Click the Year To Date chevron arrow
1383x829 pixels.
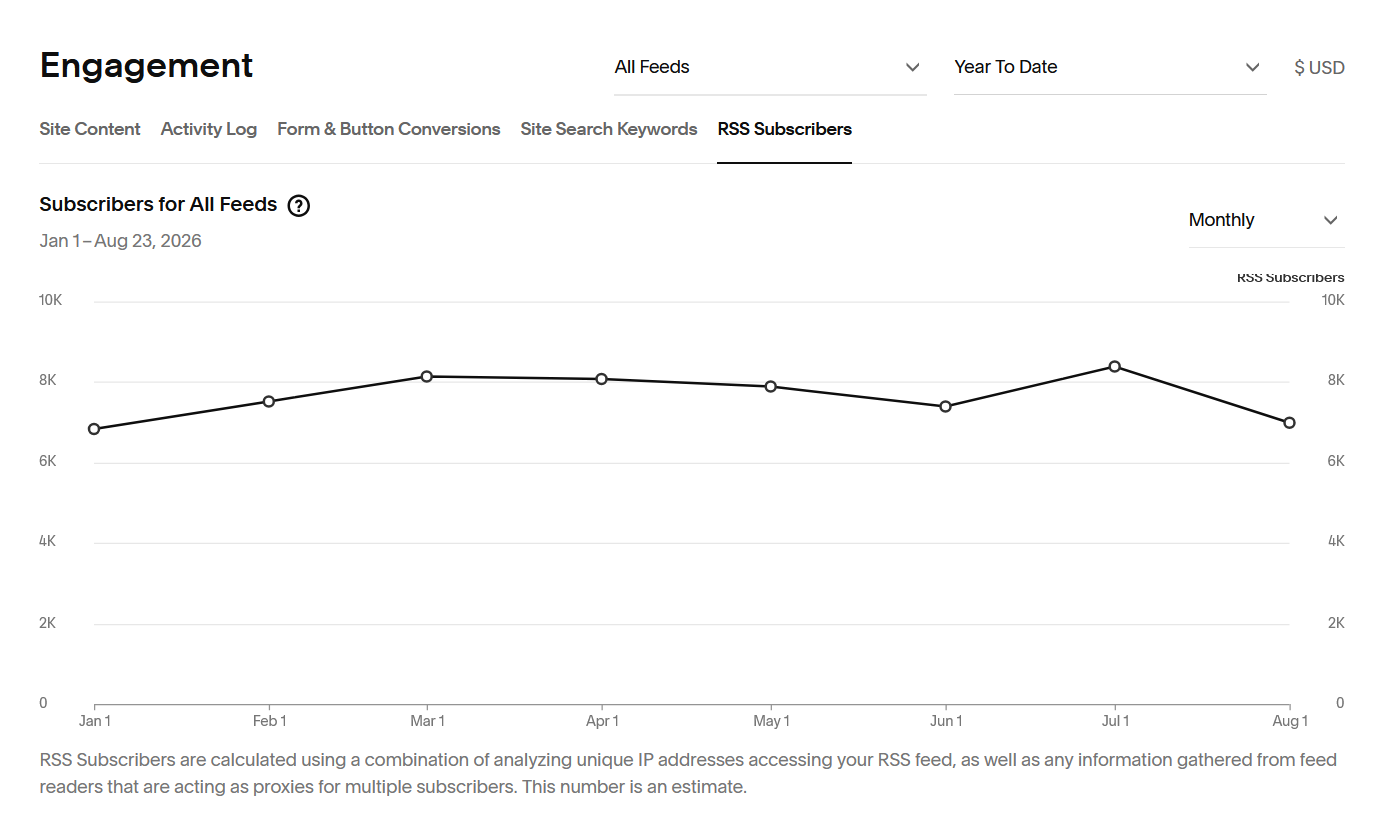(1252, 68)
